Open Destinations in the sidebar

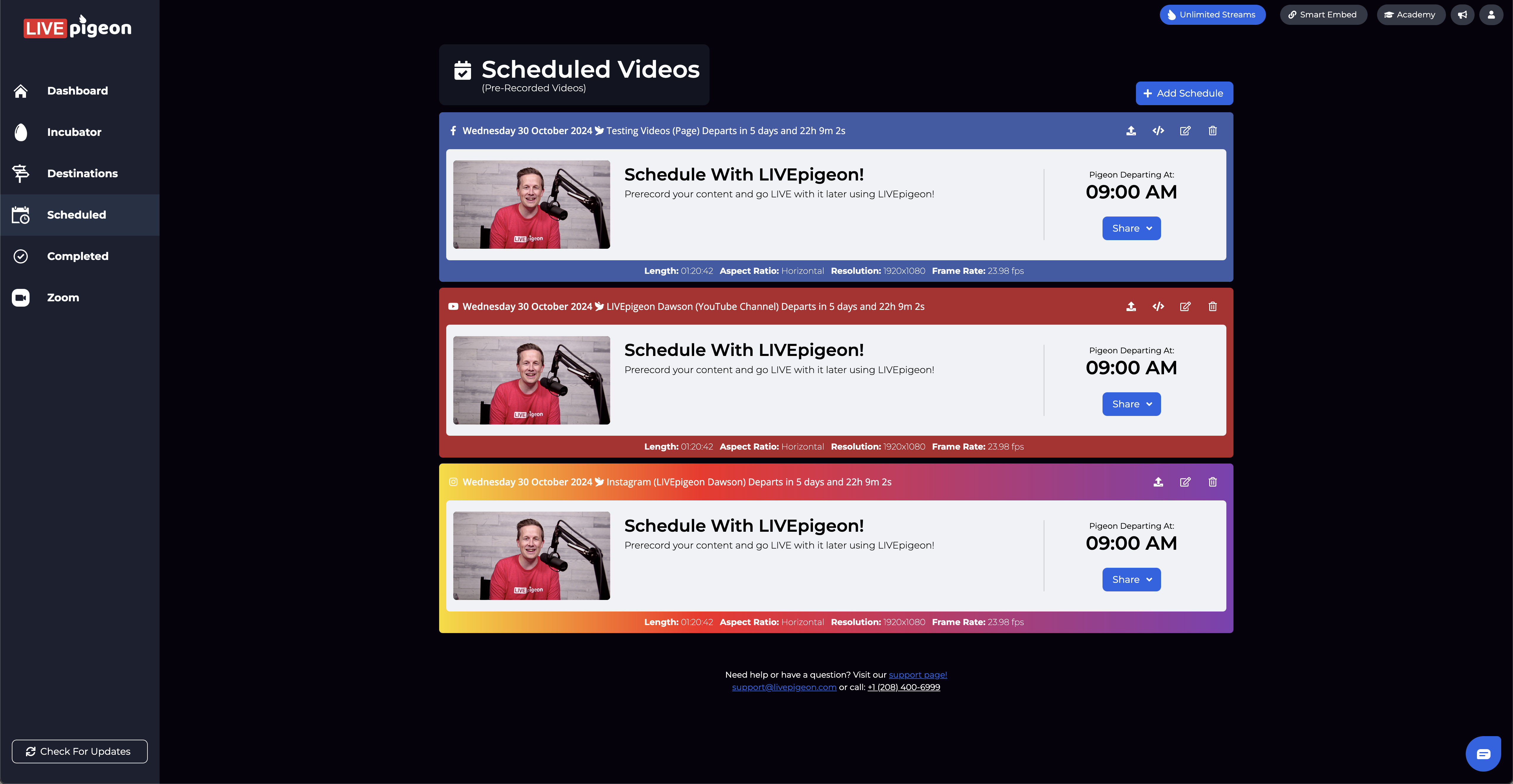[x=82, y=173]
